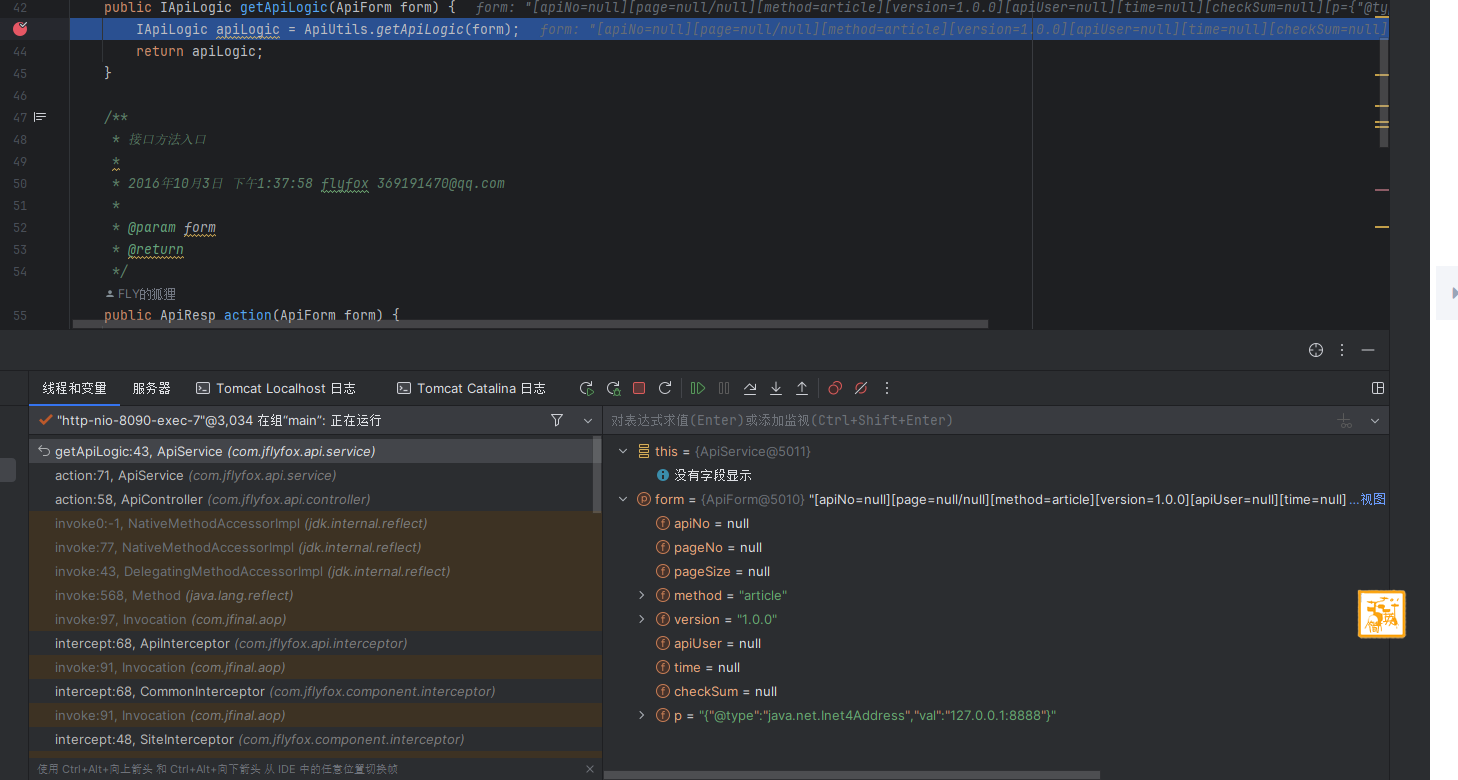Collapse the 'this' variable node
The width and height of the screenshot is (1458, 780).
tap(623, 452)
